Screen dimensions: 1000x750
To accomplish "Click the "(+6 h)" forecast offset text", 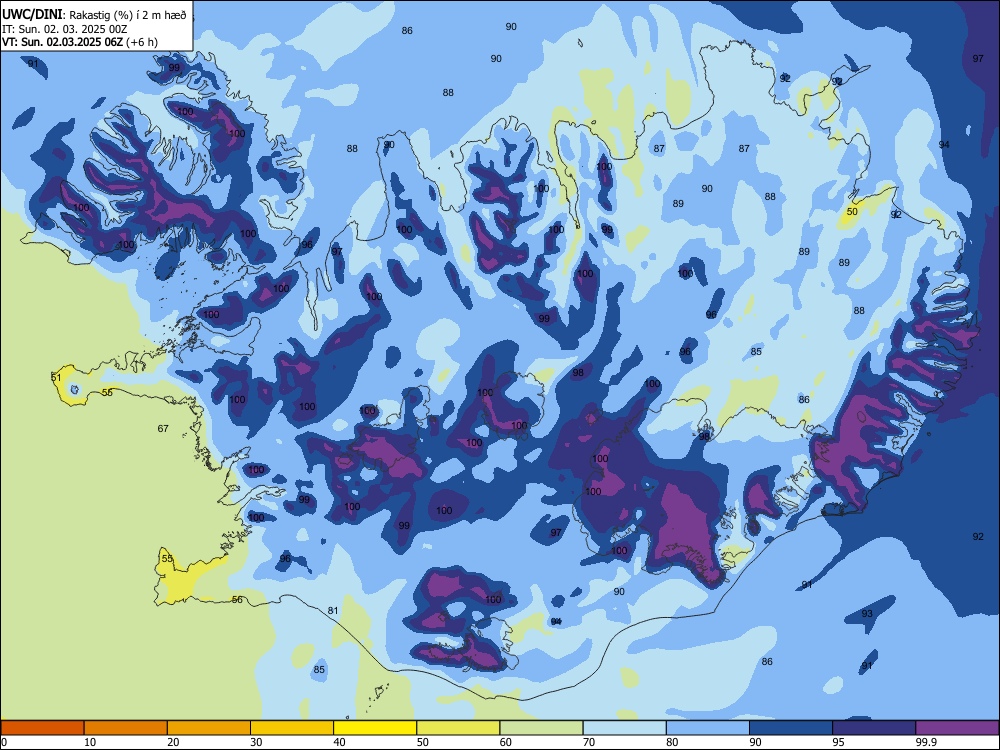I will pos(142,42).
